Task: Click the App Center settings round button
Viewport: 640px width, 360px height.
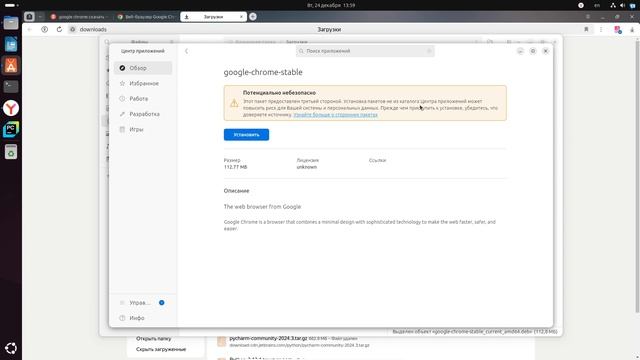Action: point(533,51)
